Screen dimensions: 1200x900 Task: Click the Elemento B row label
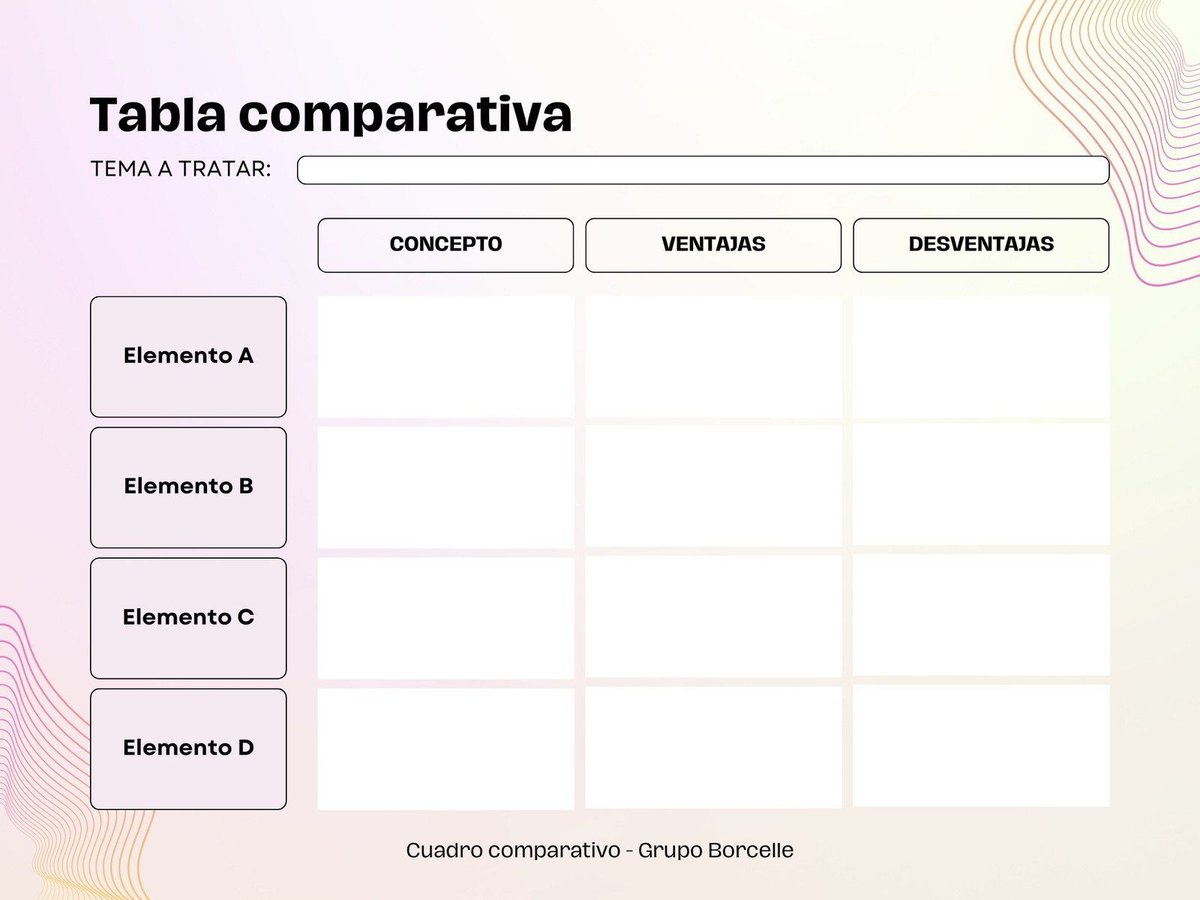[x=188, y=487]
